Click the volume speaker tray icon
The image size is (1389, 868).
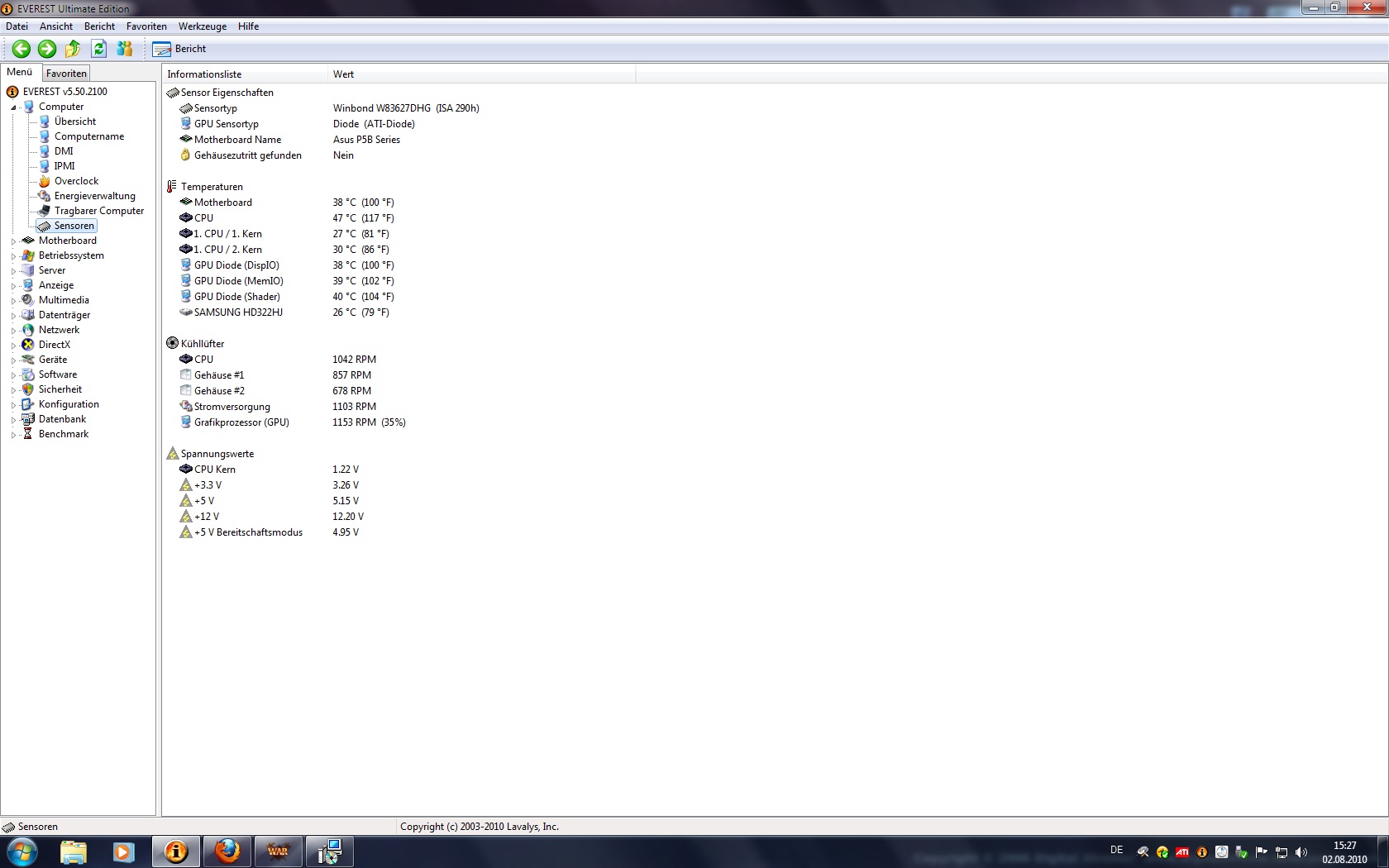click(1301, 852)
